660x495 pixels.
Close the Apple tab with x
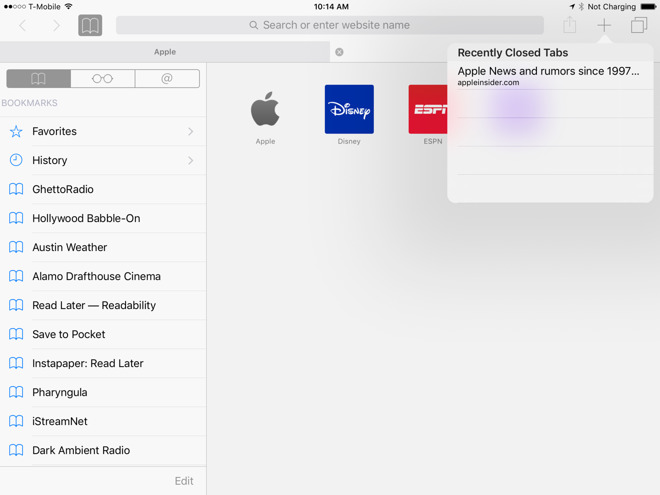[x=339, y=52]
